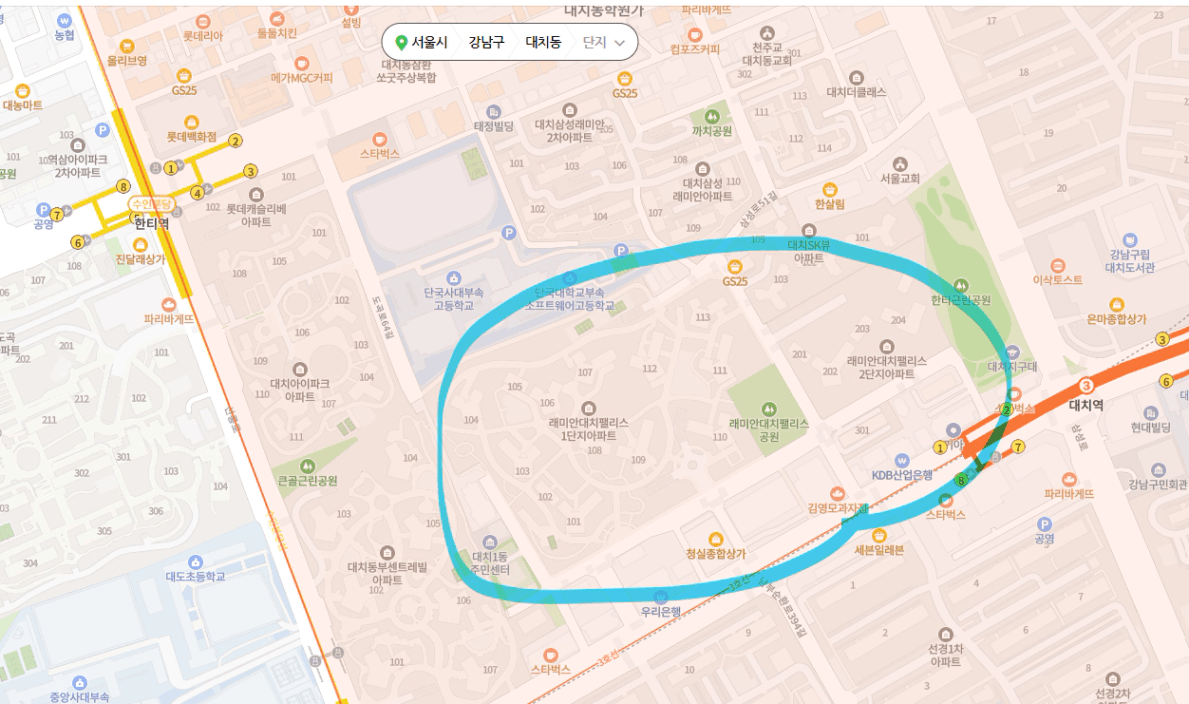The image size is (1189, 704).
Task: Click the 대치1동 주민센터 icon
Action: coord(490,542)
